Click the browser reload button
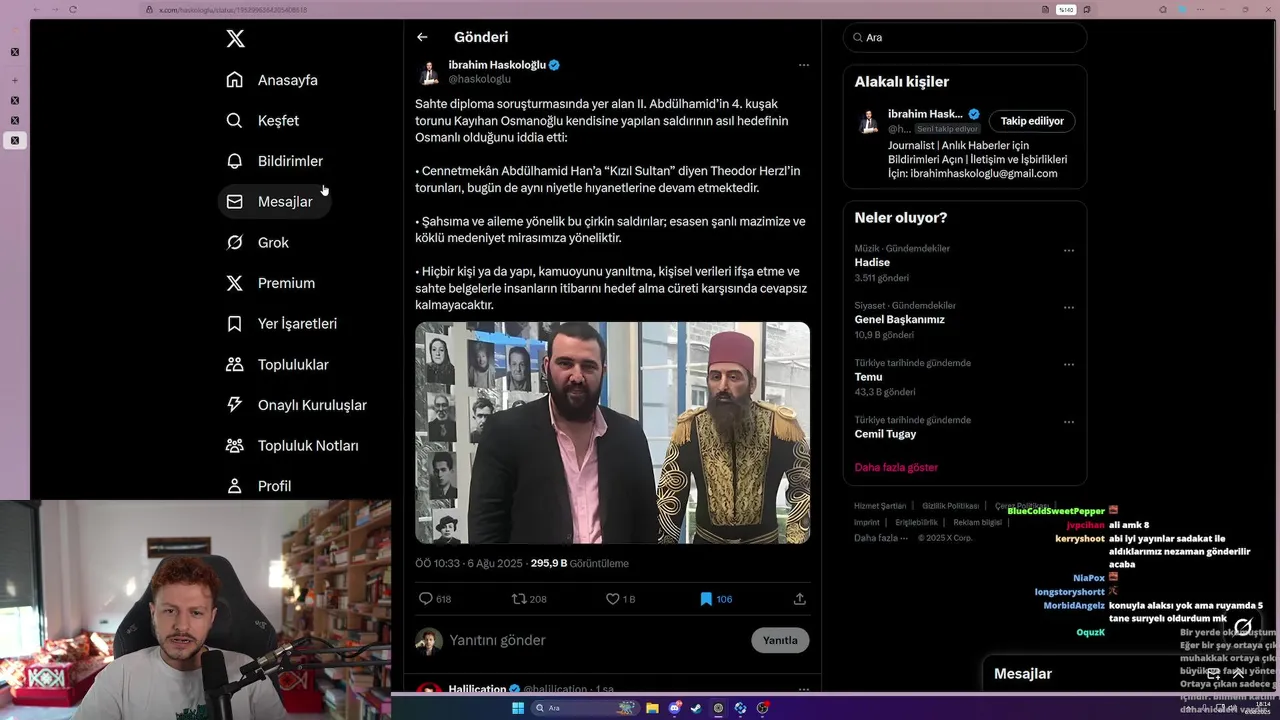The width and height of the screenshot is (1280, 720). pos(73,9)
